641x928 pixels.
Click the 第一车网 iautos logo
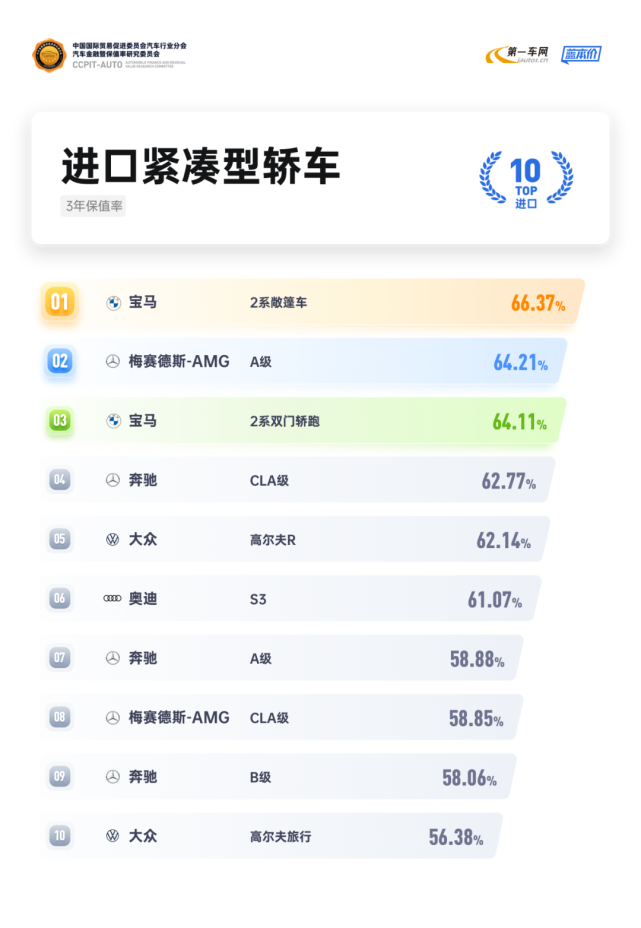pyautogui.click(x=517, y=54)
